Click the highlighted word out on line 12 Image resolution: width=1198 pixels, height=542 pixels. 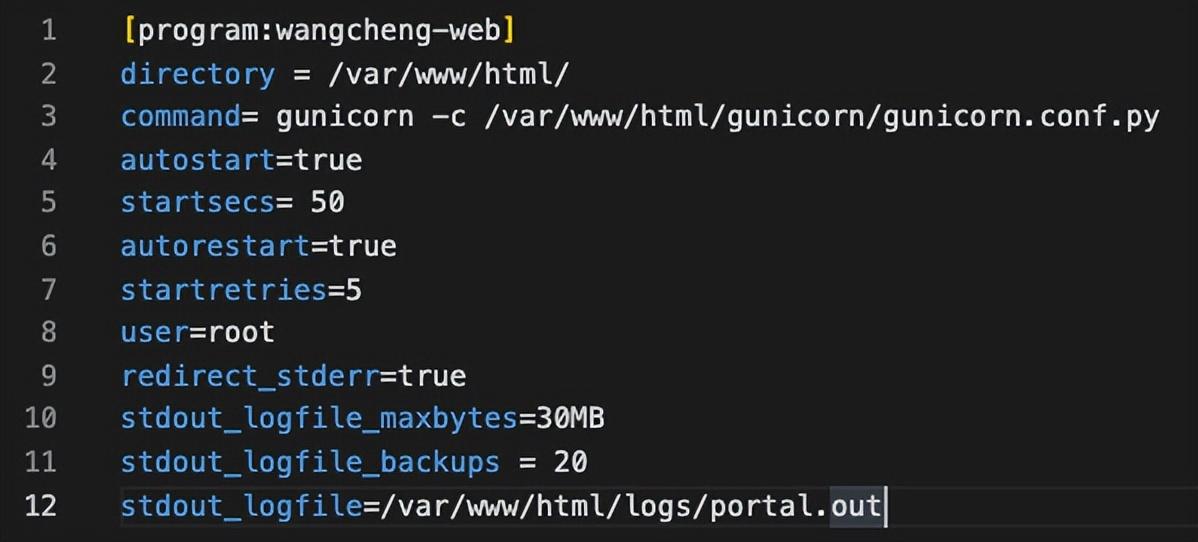tap(856, 506)
